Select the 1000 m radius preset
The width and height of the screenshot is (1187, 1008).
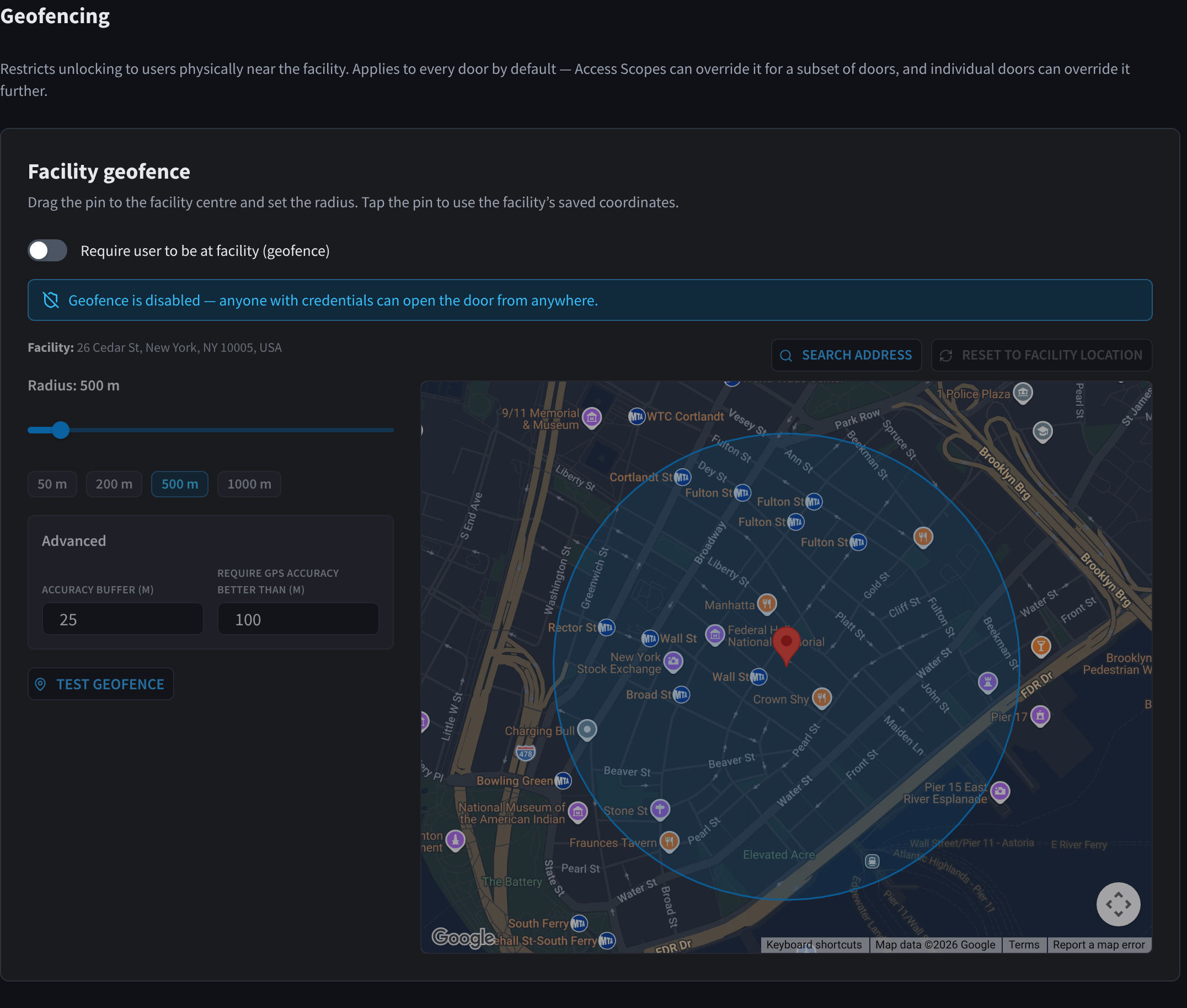pyautogui.click(x=249, y=484)
